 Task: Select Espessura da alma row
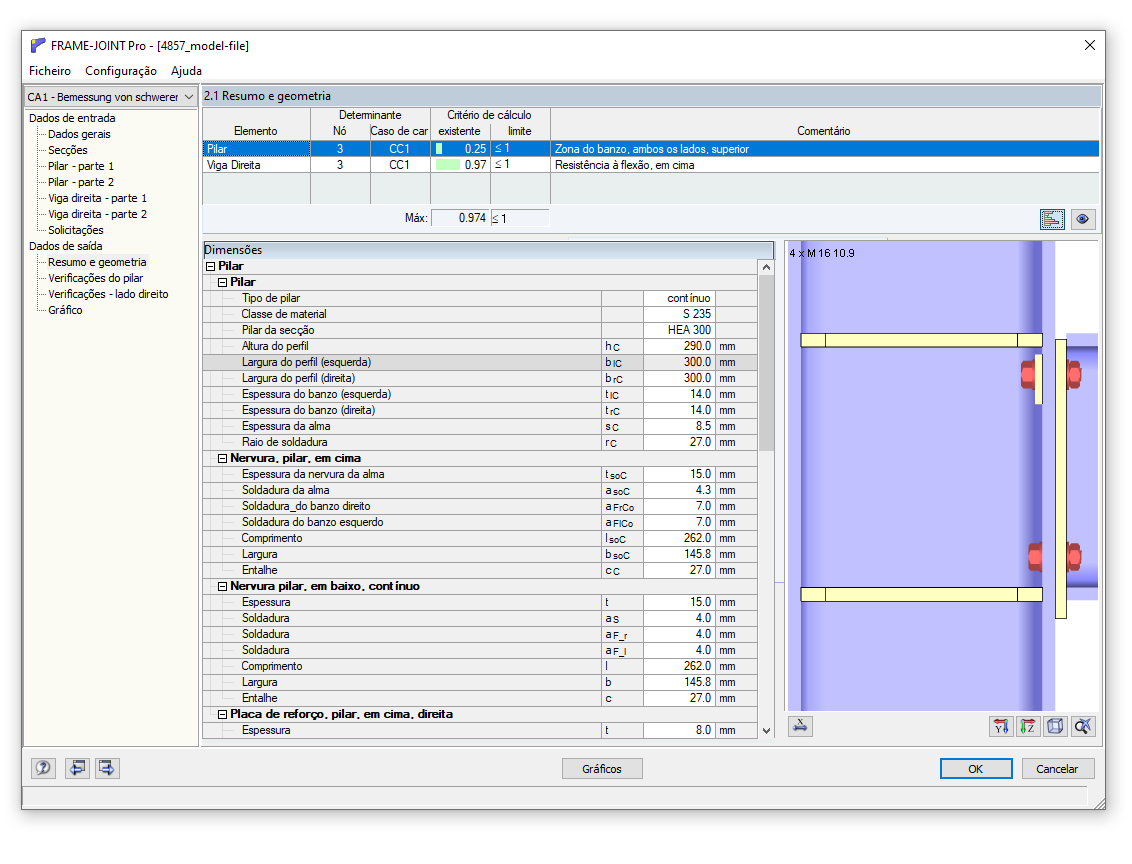click(480, 427)
